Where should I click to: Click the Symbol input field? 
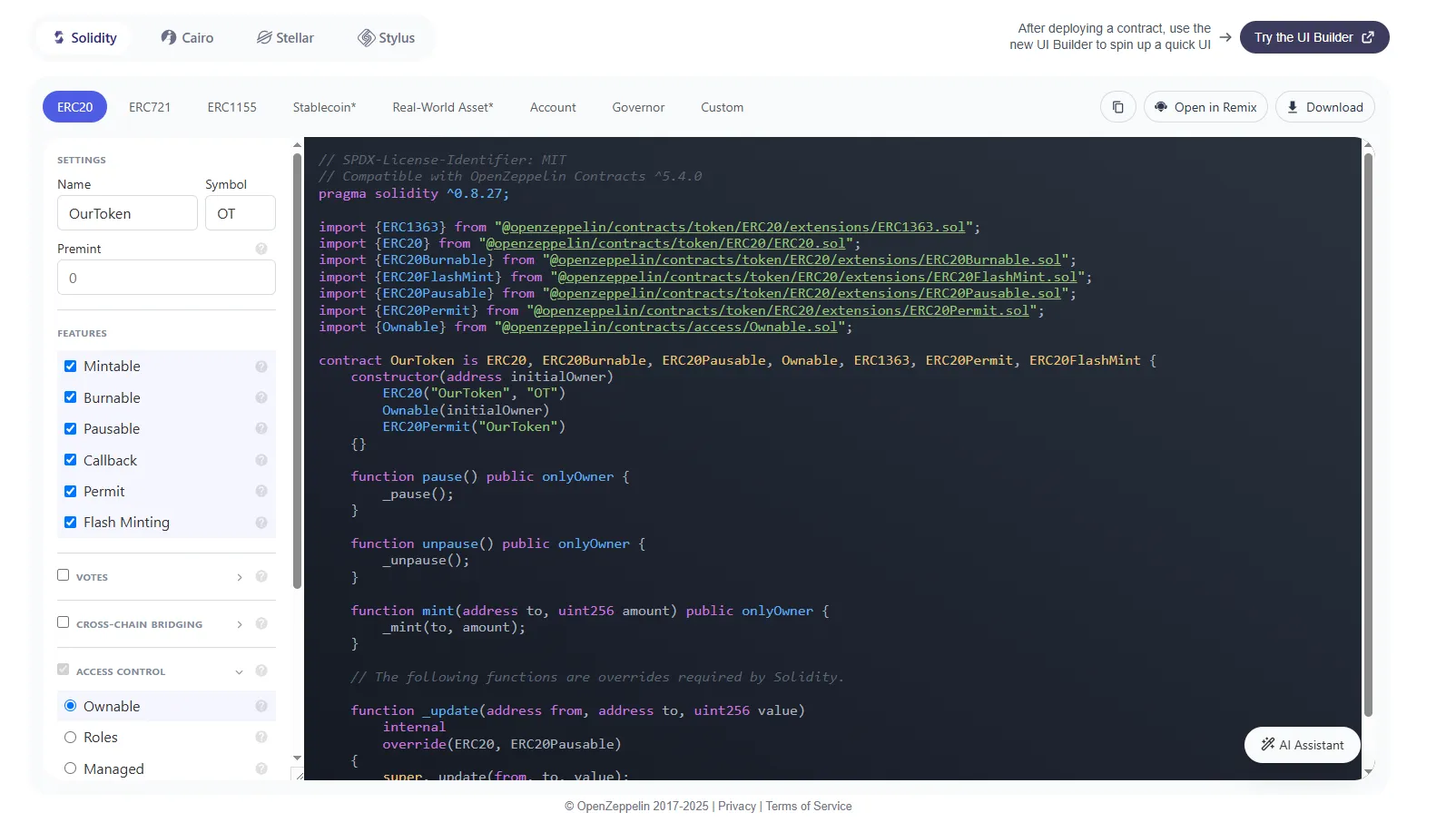click(240, 212)
